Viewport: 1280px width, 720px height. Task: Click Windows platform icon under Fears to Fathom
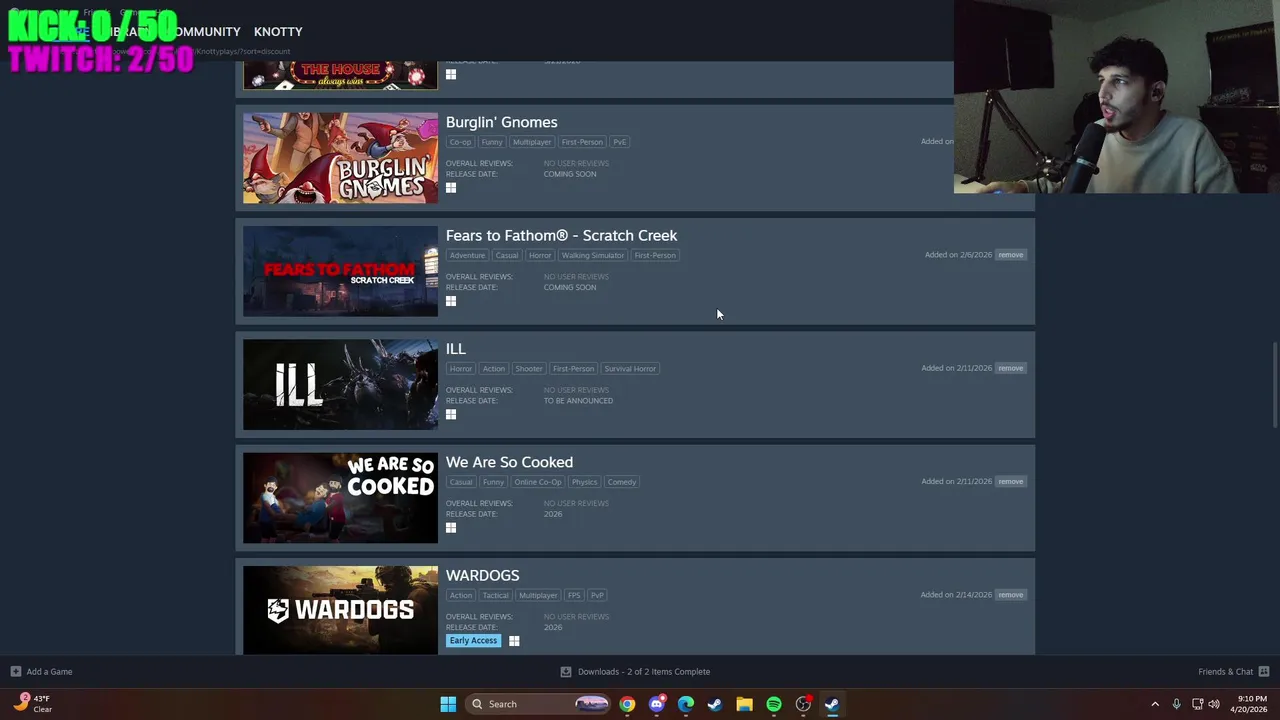[x=451, y=301]
